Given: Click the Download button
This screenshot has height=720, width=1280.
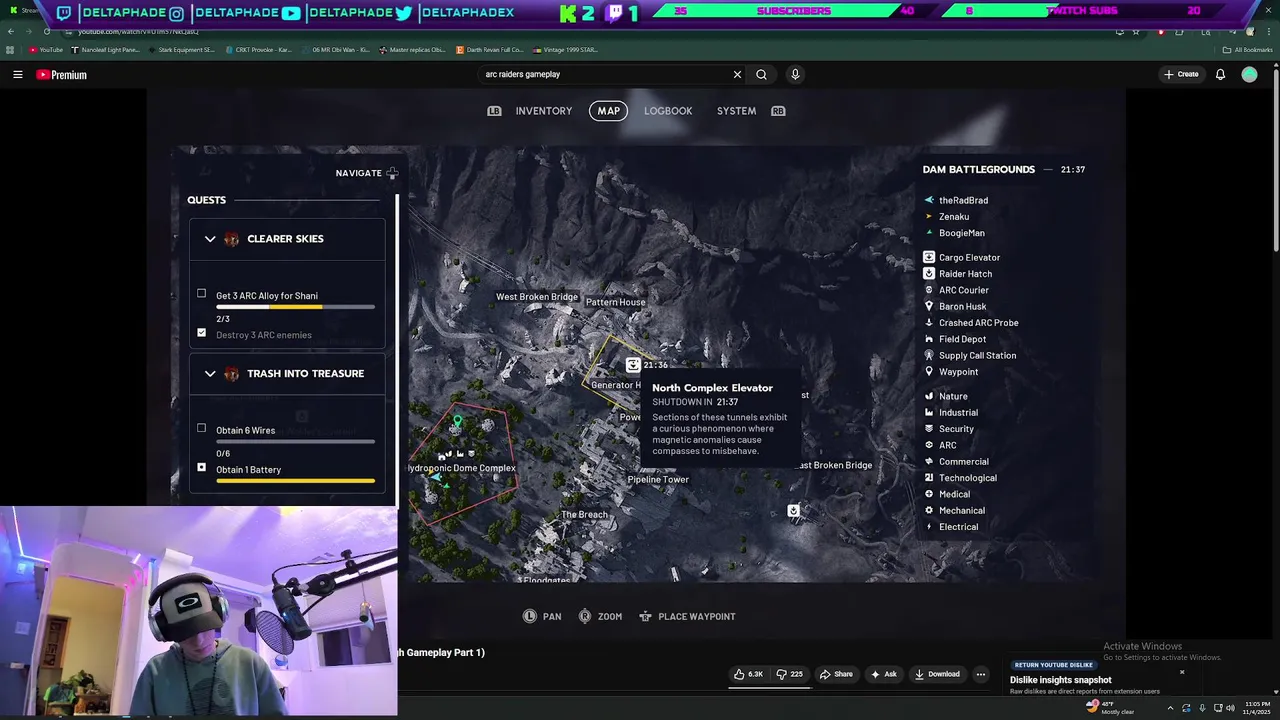Looking at the screenshot, I should 936,674.
